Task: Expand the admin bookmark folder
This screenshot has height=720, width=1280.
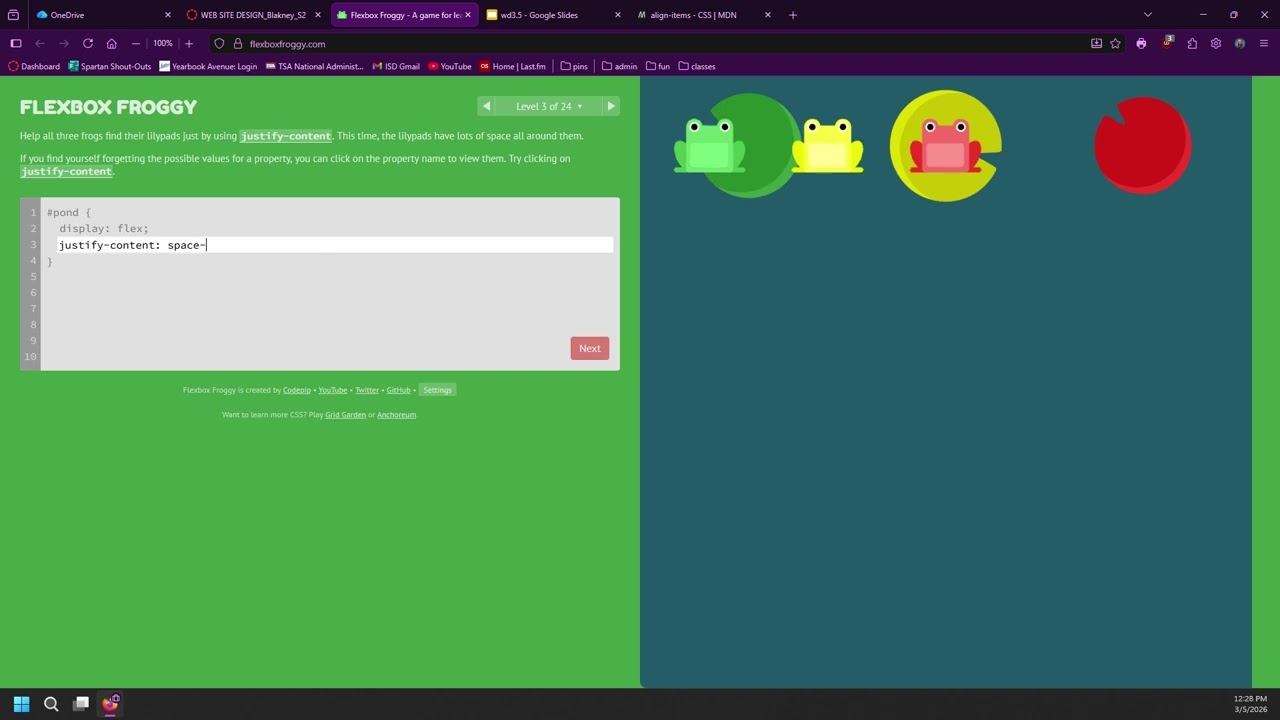Action: pyautogui.click(x=619, y=66)
